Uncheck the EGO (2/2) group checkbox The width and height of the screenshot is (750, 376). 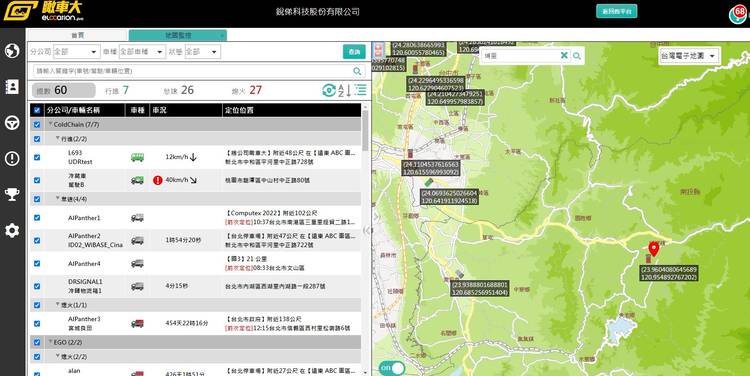click(x=37, y=343)
